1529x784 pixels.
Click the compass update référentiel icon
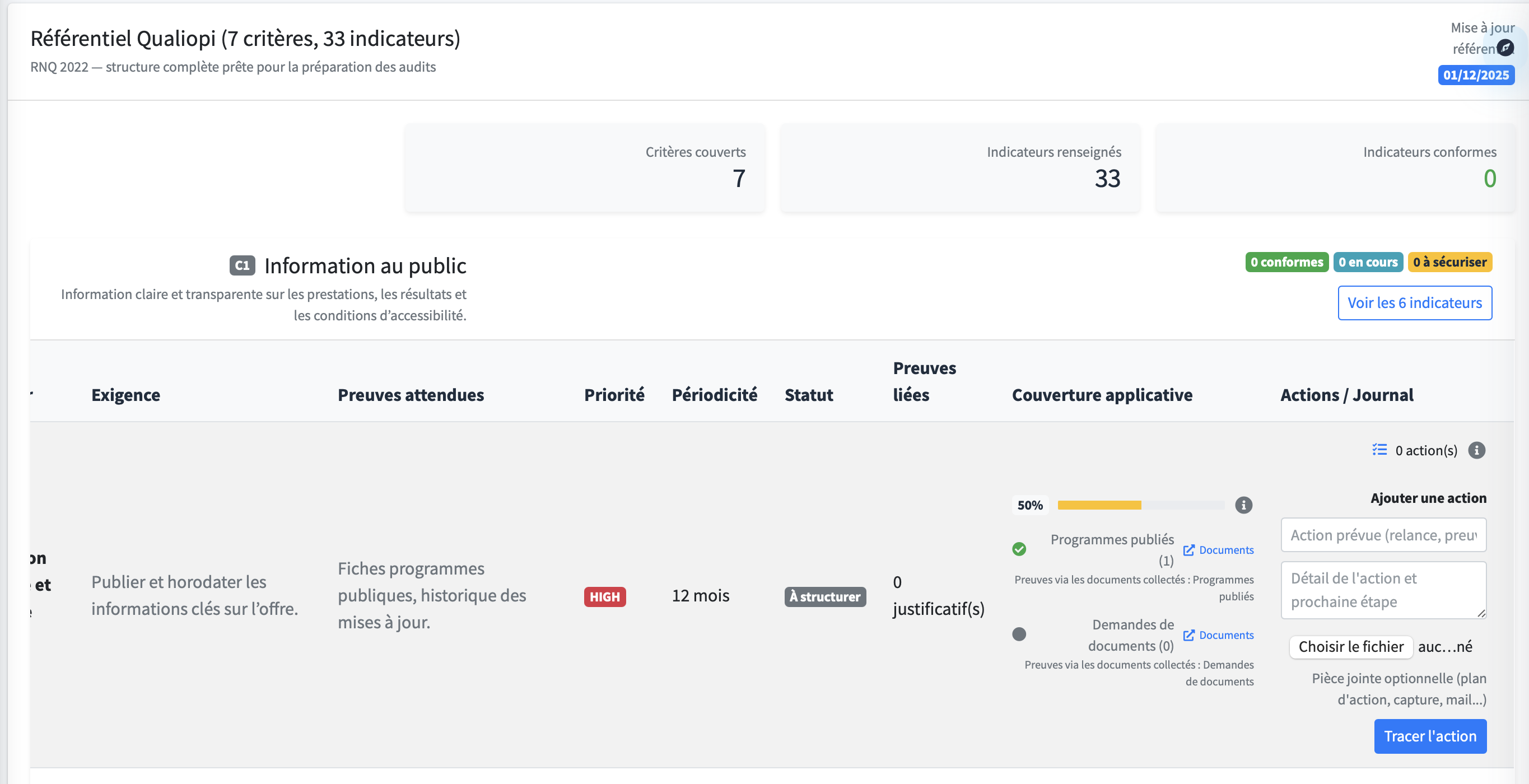click(x=1506, y=48)
